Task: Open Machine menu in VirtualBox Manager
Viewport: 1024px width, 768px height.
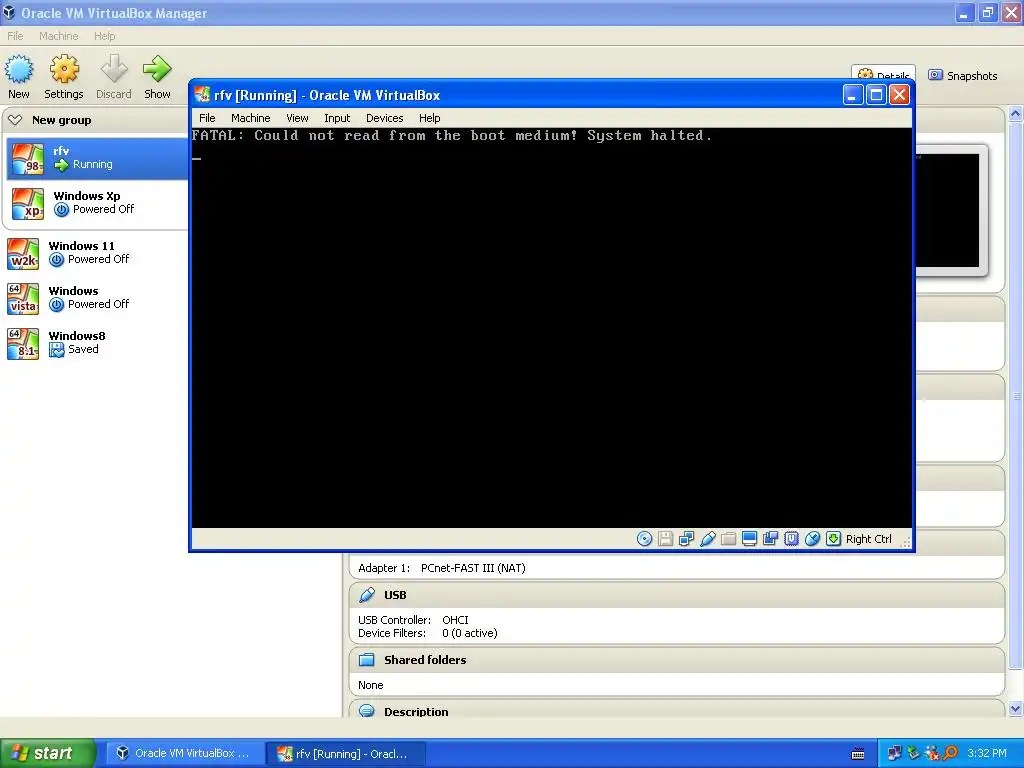Action: point(59,36)
